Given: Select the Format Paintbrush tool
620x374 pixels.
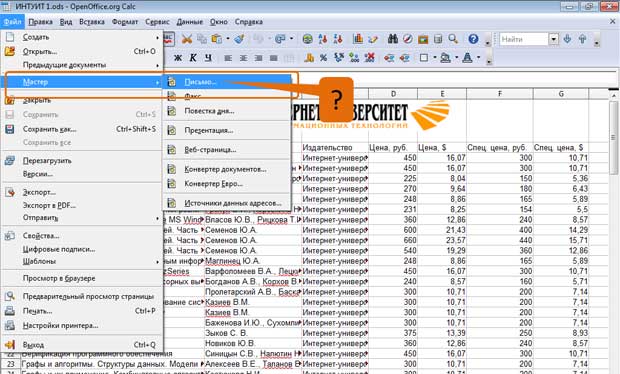Looking at the screenshot, I should pyautogui.click(x=239, y=39).
